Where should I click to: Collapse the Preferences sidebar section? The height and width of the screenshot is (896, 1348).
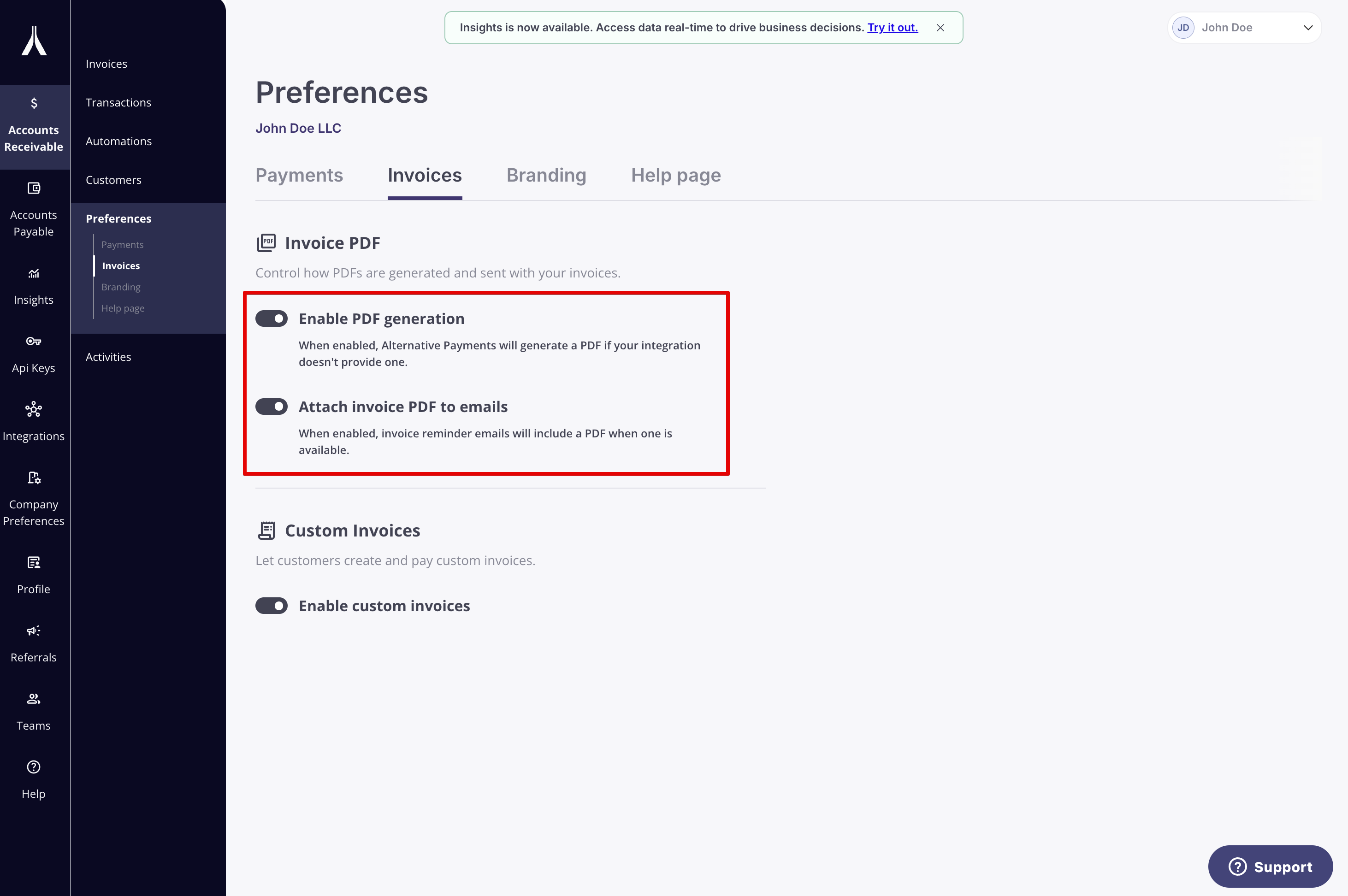click(118, 219)
